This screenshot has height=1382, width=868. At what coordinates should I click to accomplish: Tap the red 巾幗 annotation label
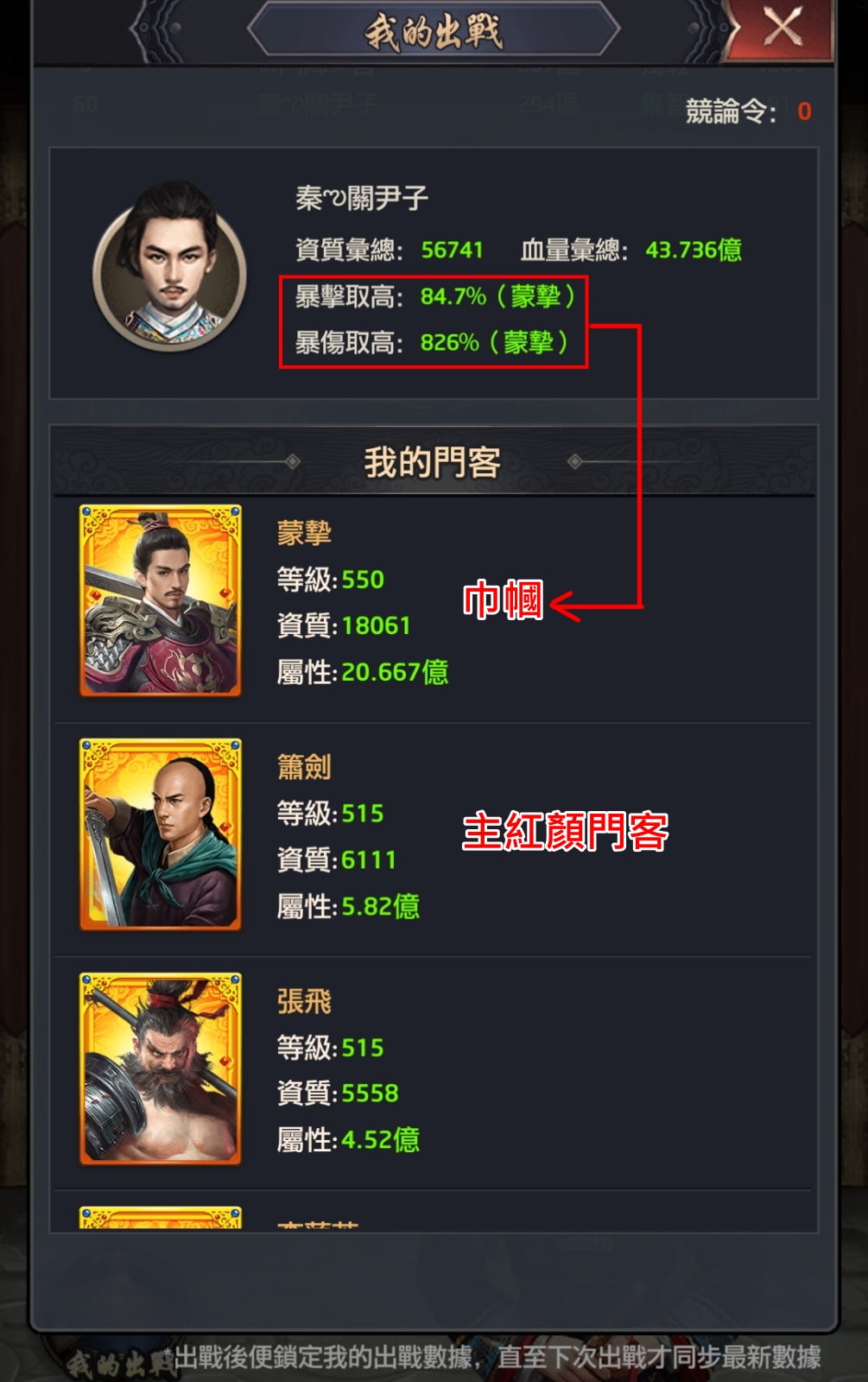point(503,600)
